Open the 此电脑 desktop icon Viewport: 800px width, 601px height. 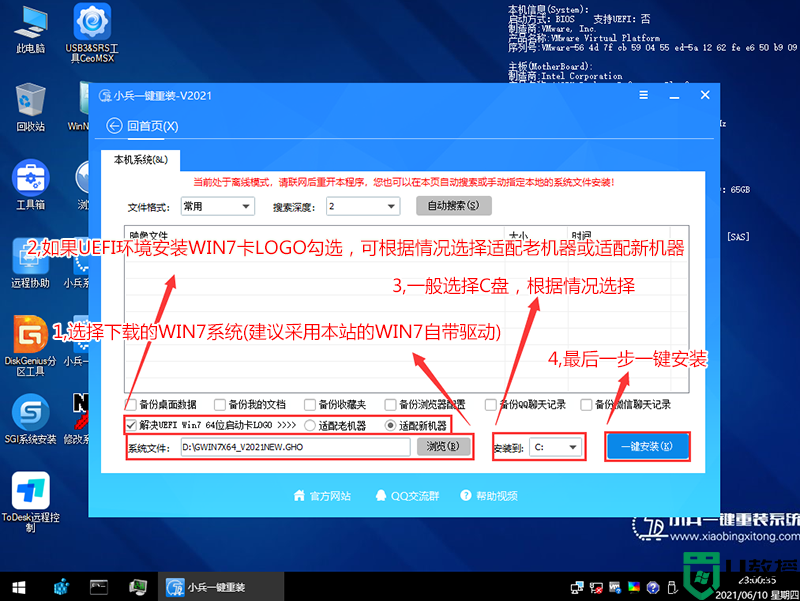pyautogui.click(x=31, y=30)
